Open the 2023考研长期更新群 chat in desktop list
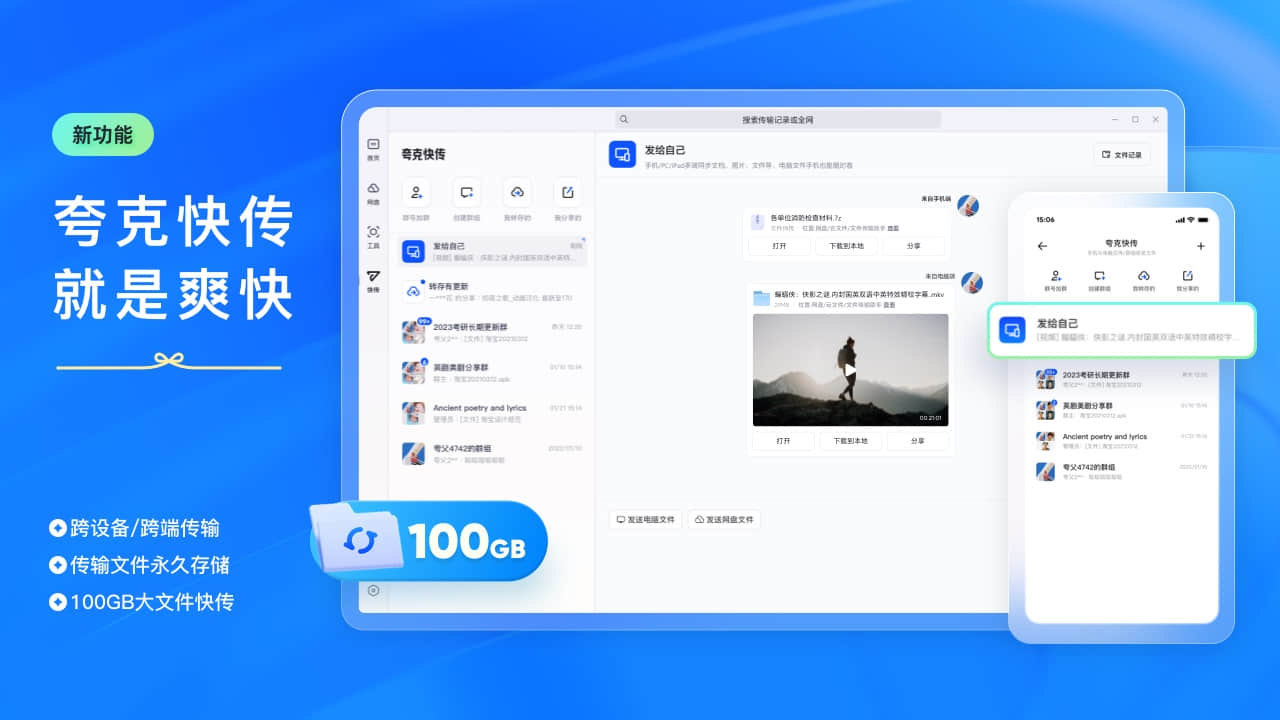This screenshot has width=1280, height=720. (x=491, y=332)
